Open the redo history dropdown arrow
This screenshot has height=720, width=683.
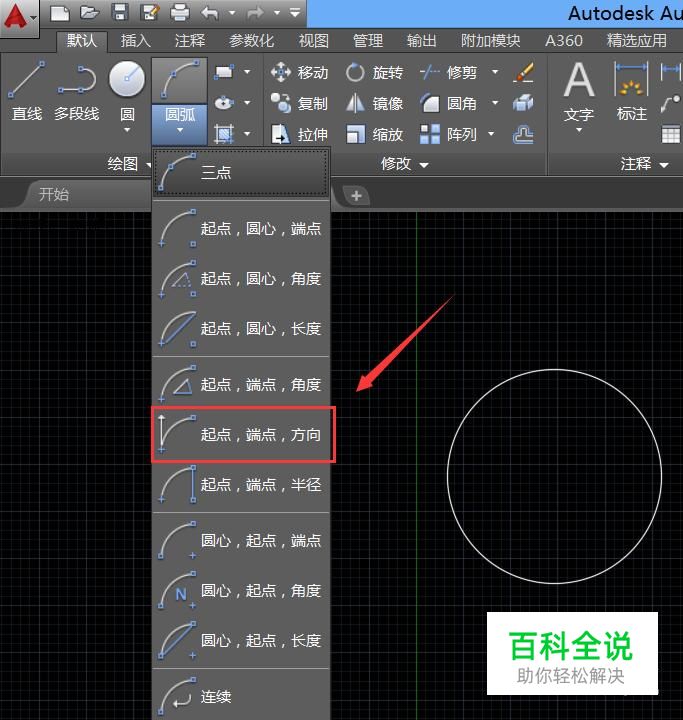tap(277, 13)
